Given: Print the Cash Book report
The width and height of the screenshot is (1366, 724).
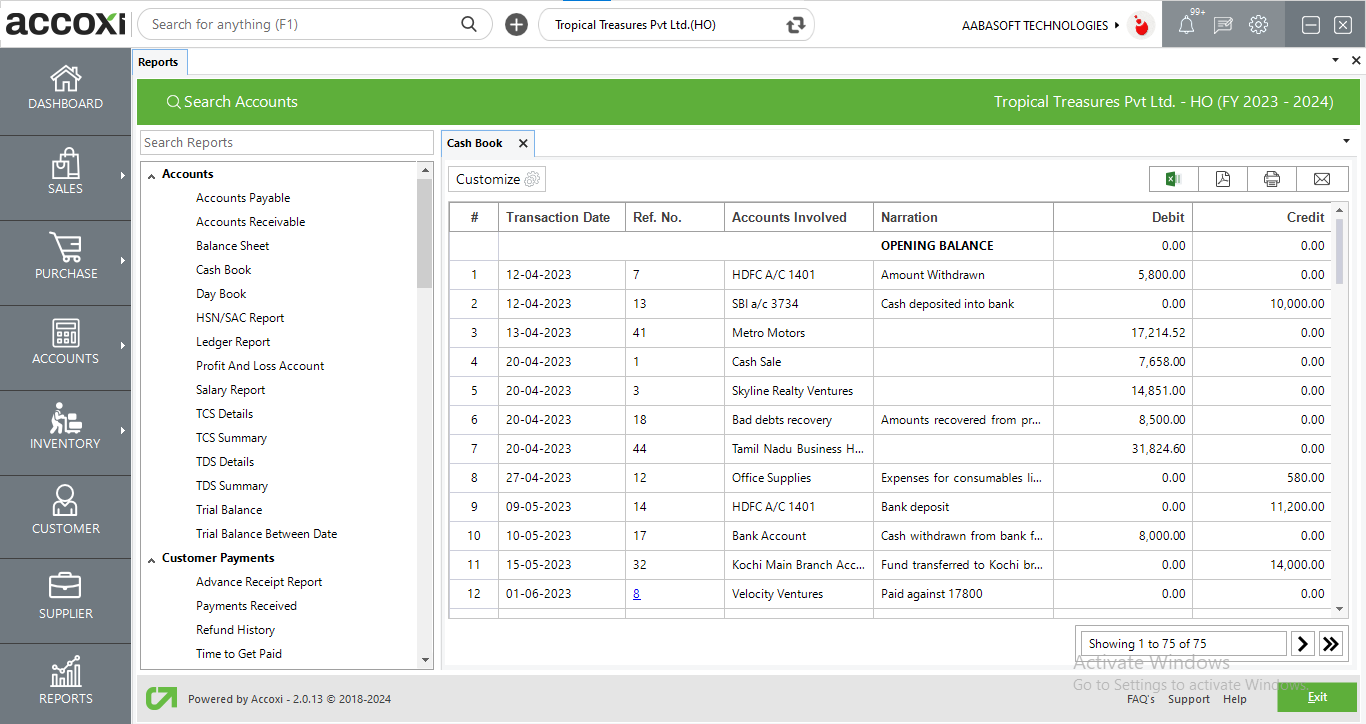Looking at the screenshot, I should pos(1272,179).
